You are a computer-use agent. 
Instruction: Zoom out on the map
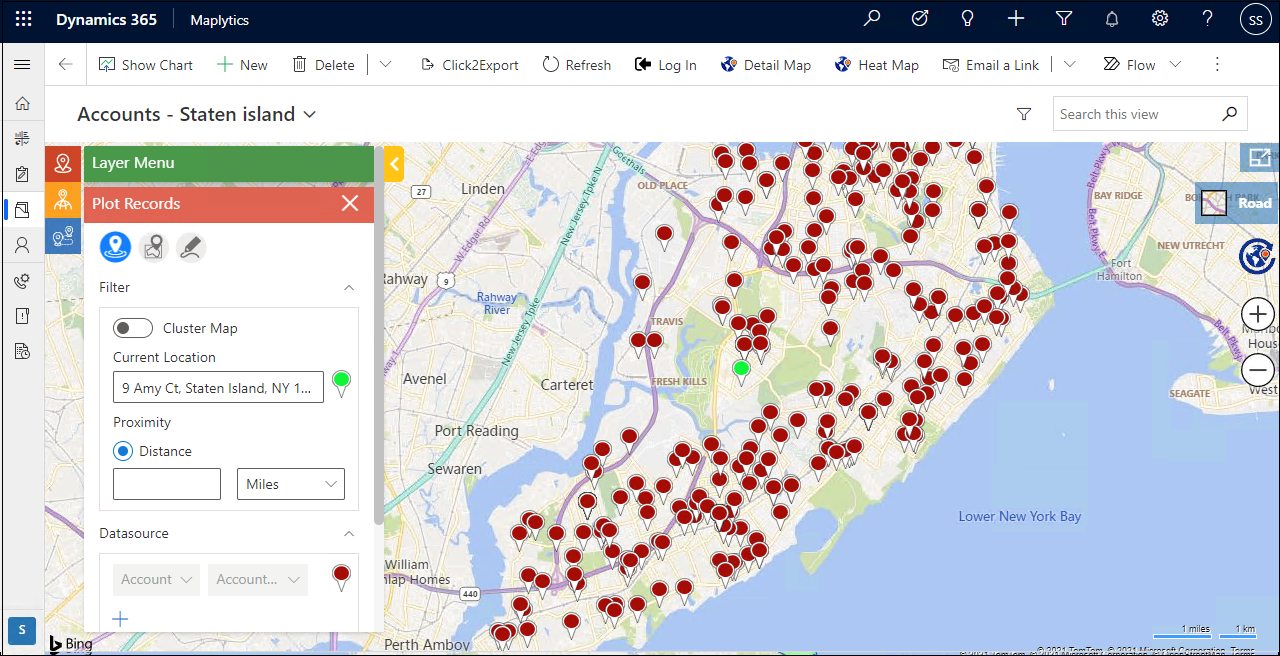click(x=1257, y=370)
